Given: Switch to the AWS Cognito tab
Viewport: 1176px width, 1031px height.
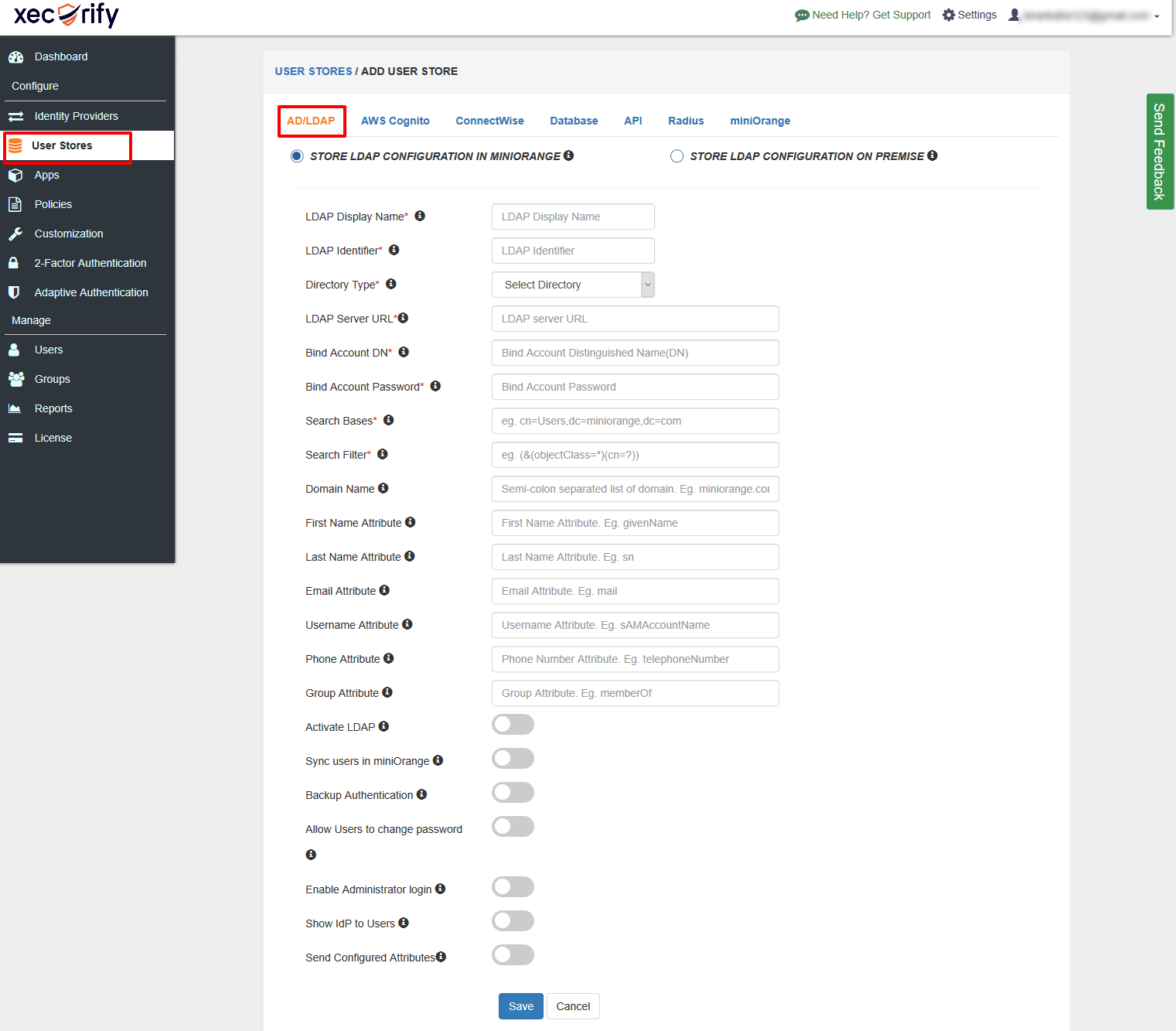Looking at the screenshot, I should tap(395, 121).
